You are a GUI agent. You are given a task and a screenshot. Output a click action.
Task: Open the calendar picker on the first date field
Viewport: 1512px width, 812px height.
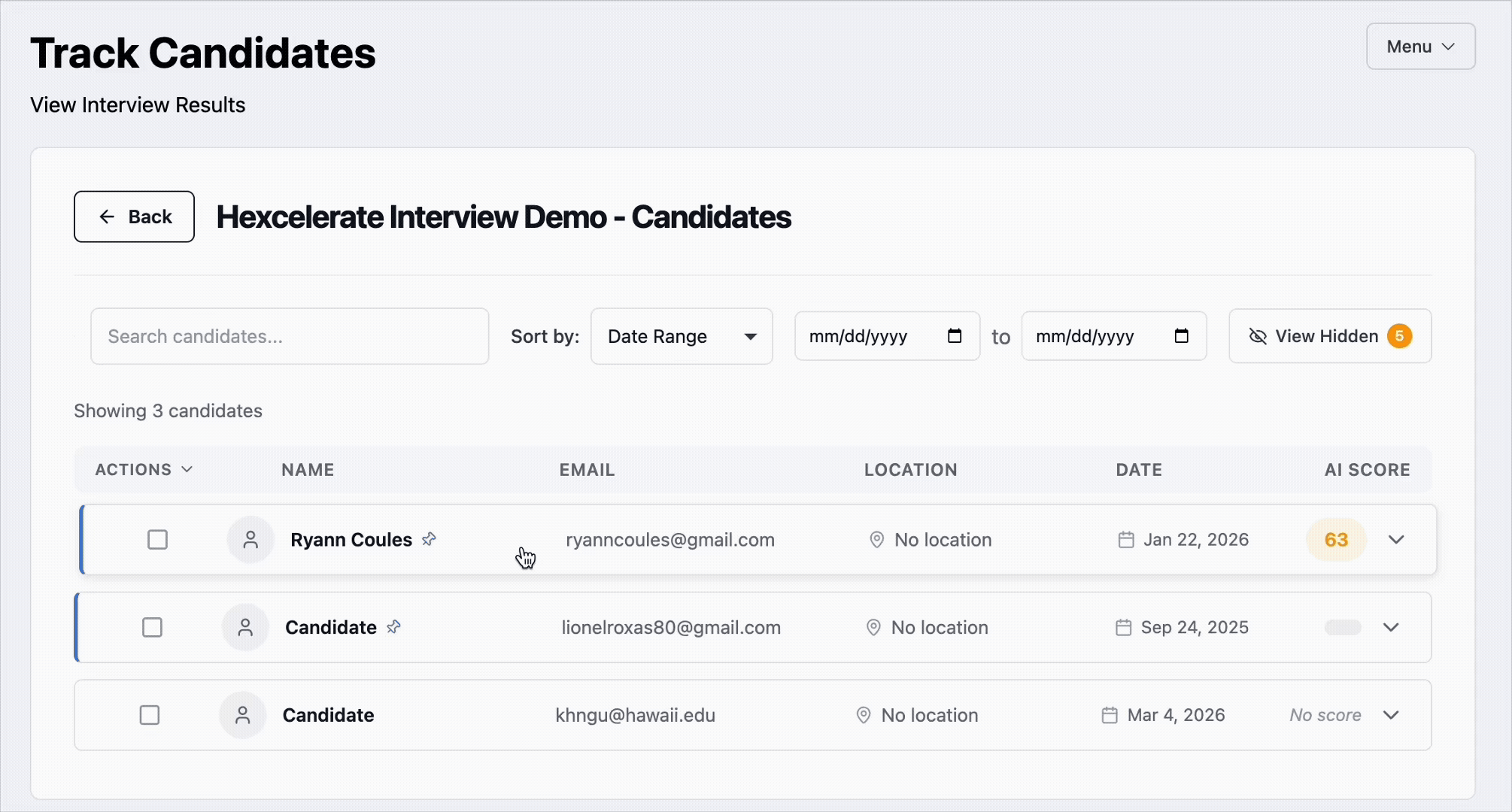(x=955, y=336)
